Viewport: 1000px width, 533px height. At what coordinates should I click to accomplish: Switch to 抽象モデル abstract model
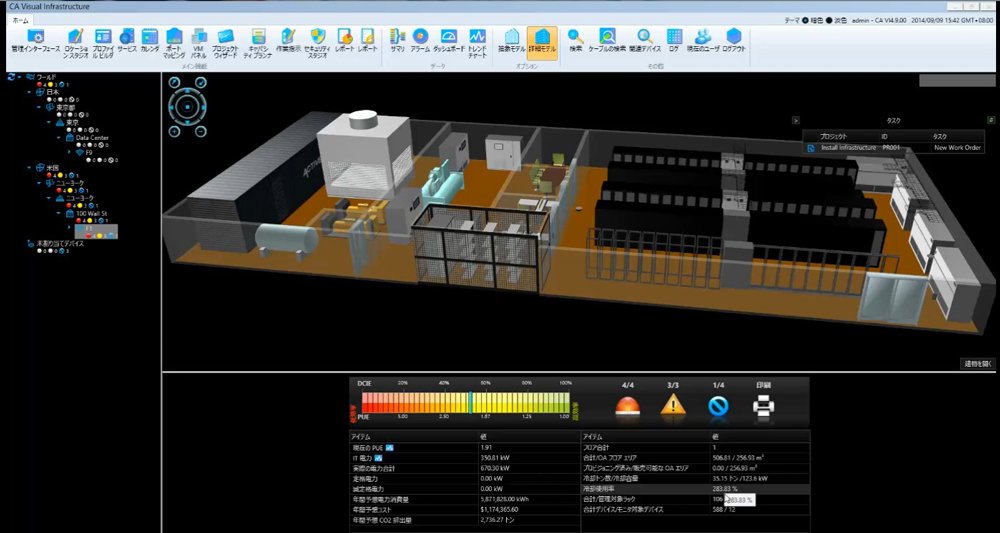click(x=511, y=40)
